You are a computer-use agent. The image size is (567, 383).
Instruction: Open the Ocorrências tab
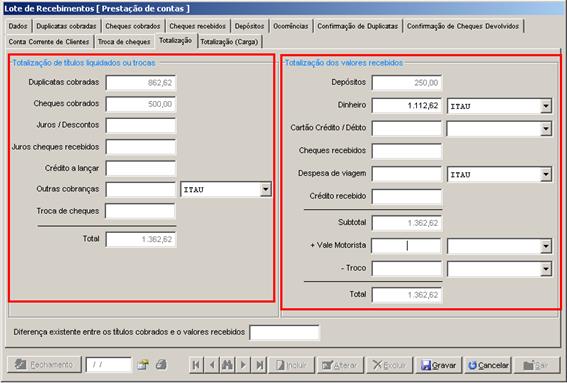(291, 26)
